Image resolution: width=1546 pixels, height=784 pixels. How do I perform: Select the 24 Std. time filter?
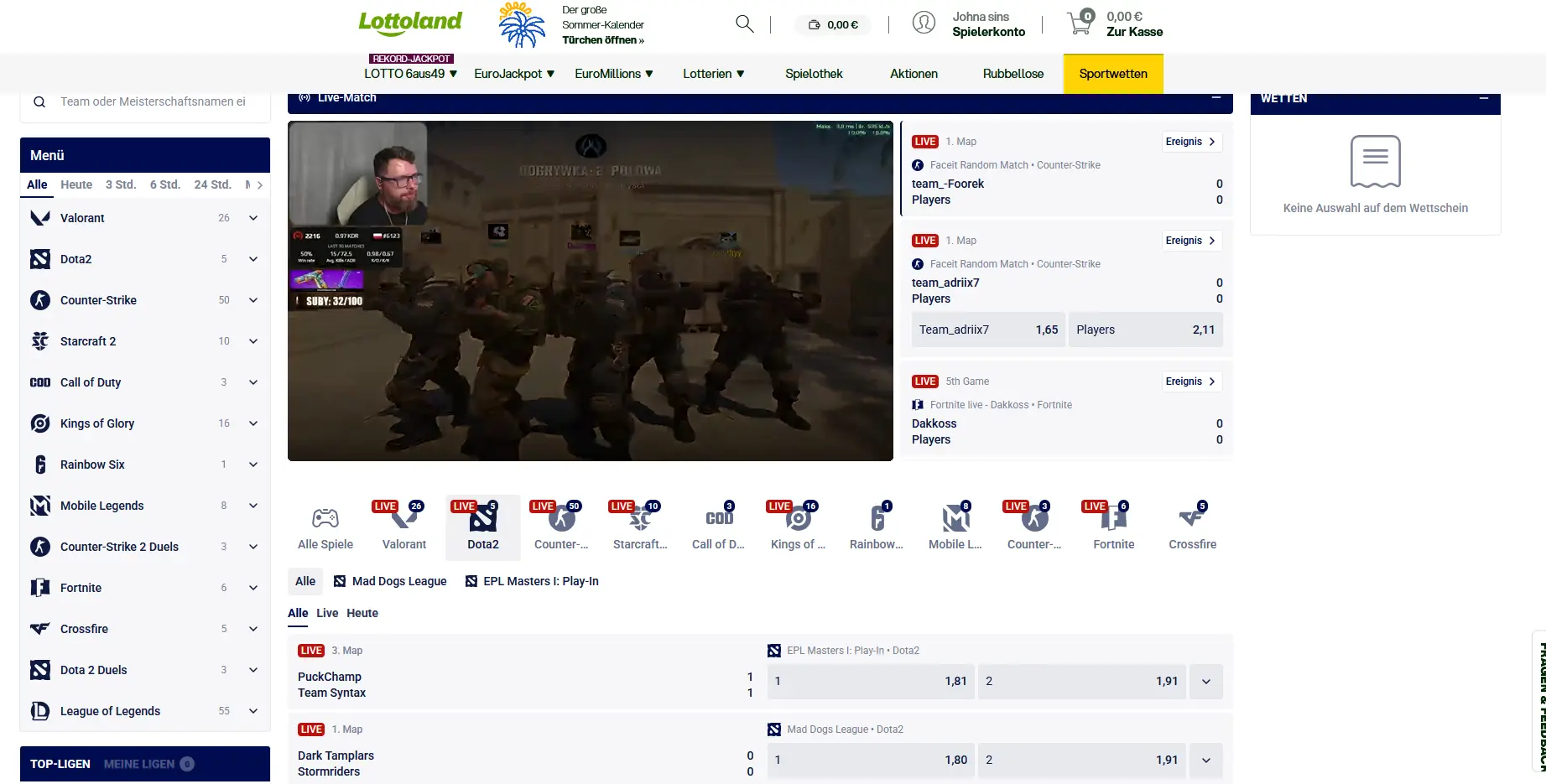point(213,184)
